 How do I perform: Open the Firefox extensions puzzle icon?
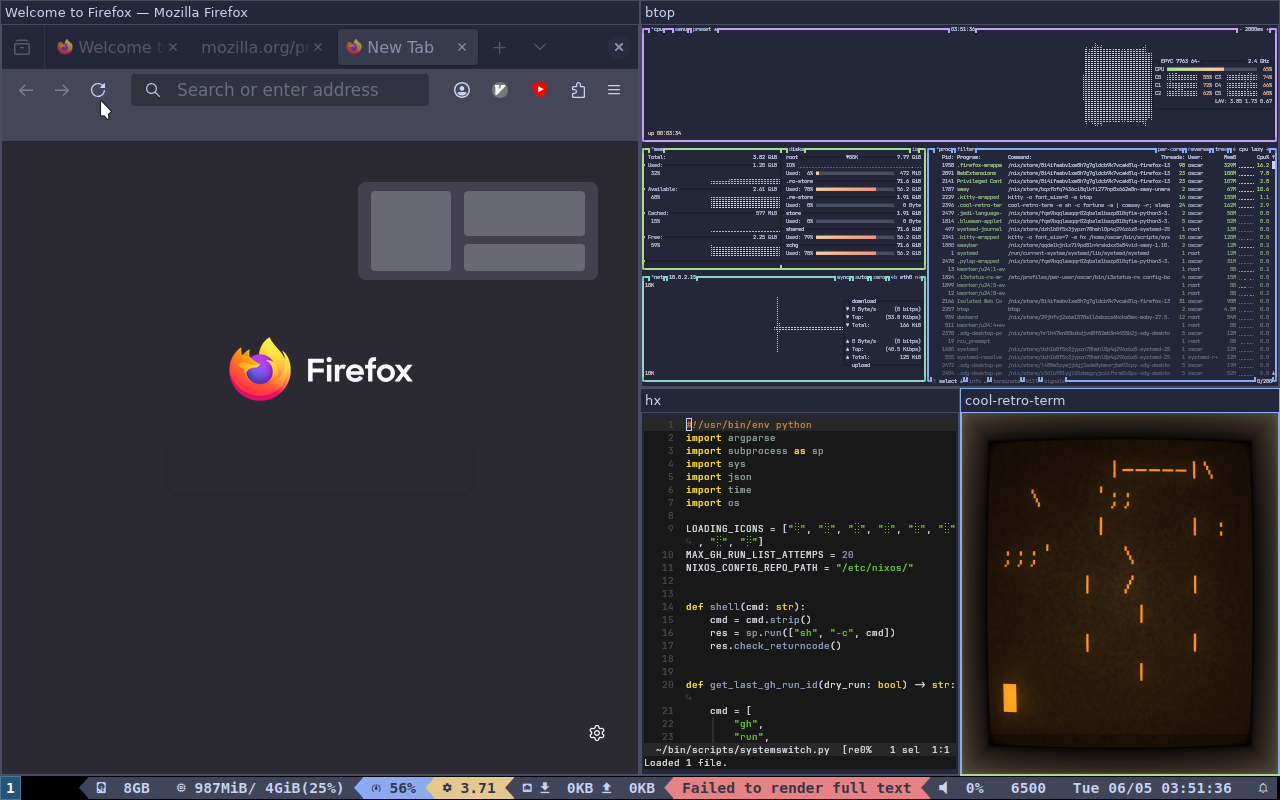(x=578, y=90)
